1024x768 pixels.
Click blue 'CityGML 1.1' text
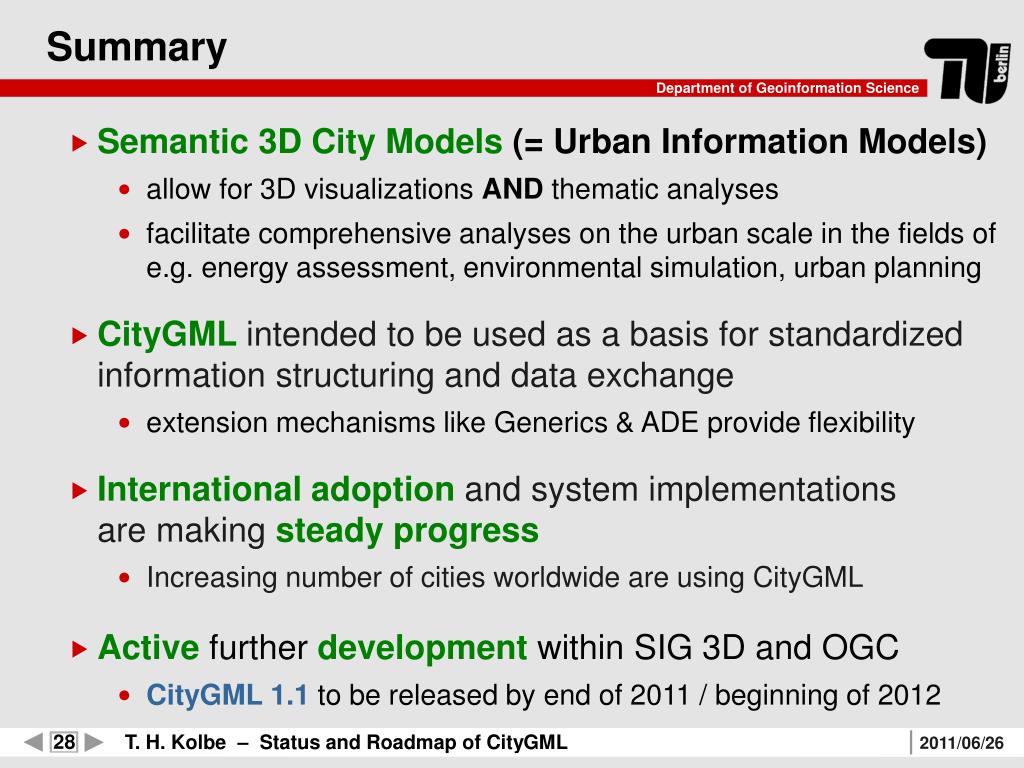(227, 695)
